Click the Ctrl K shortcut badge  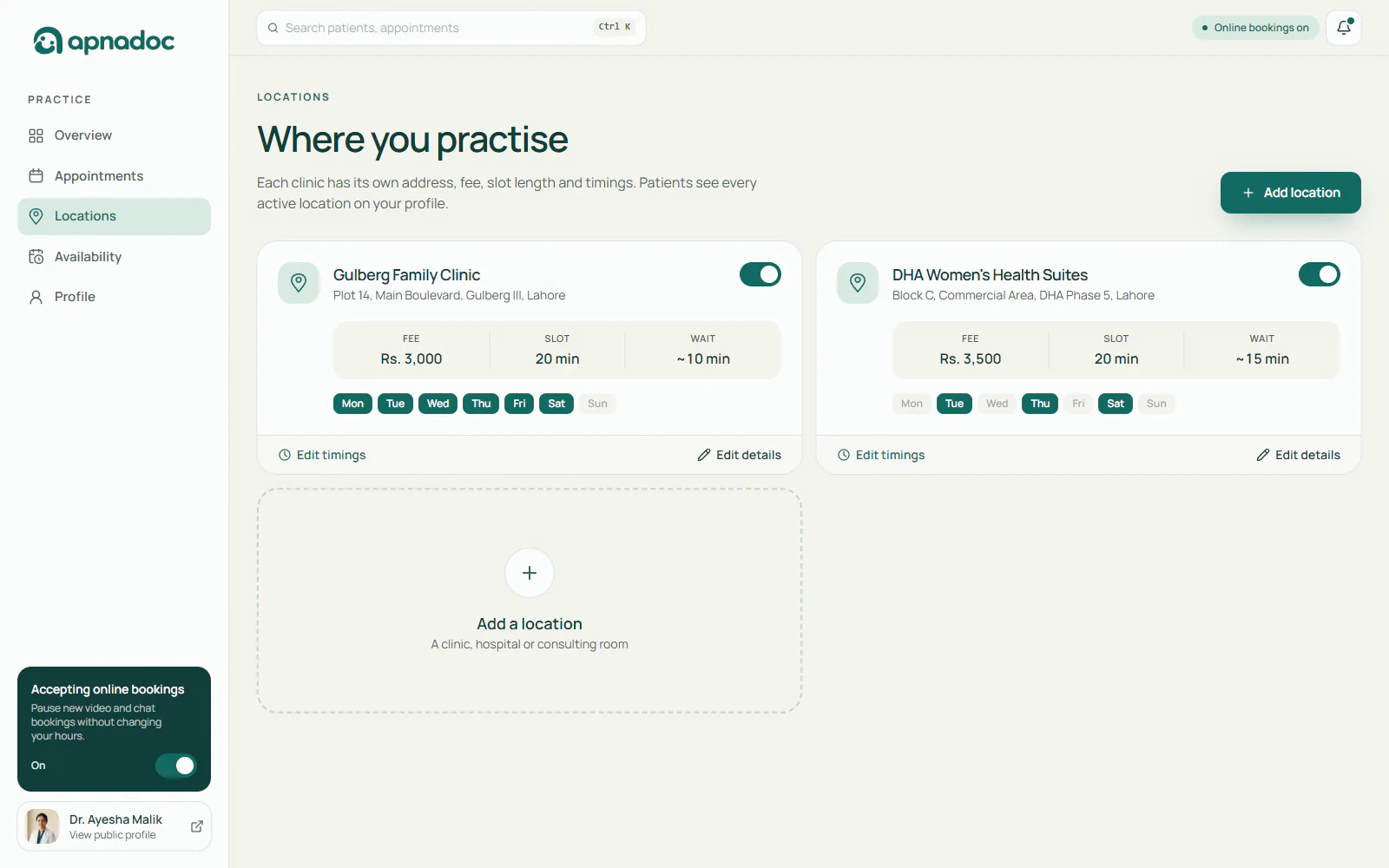coord(615,27)
